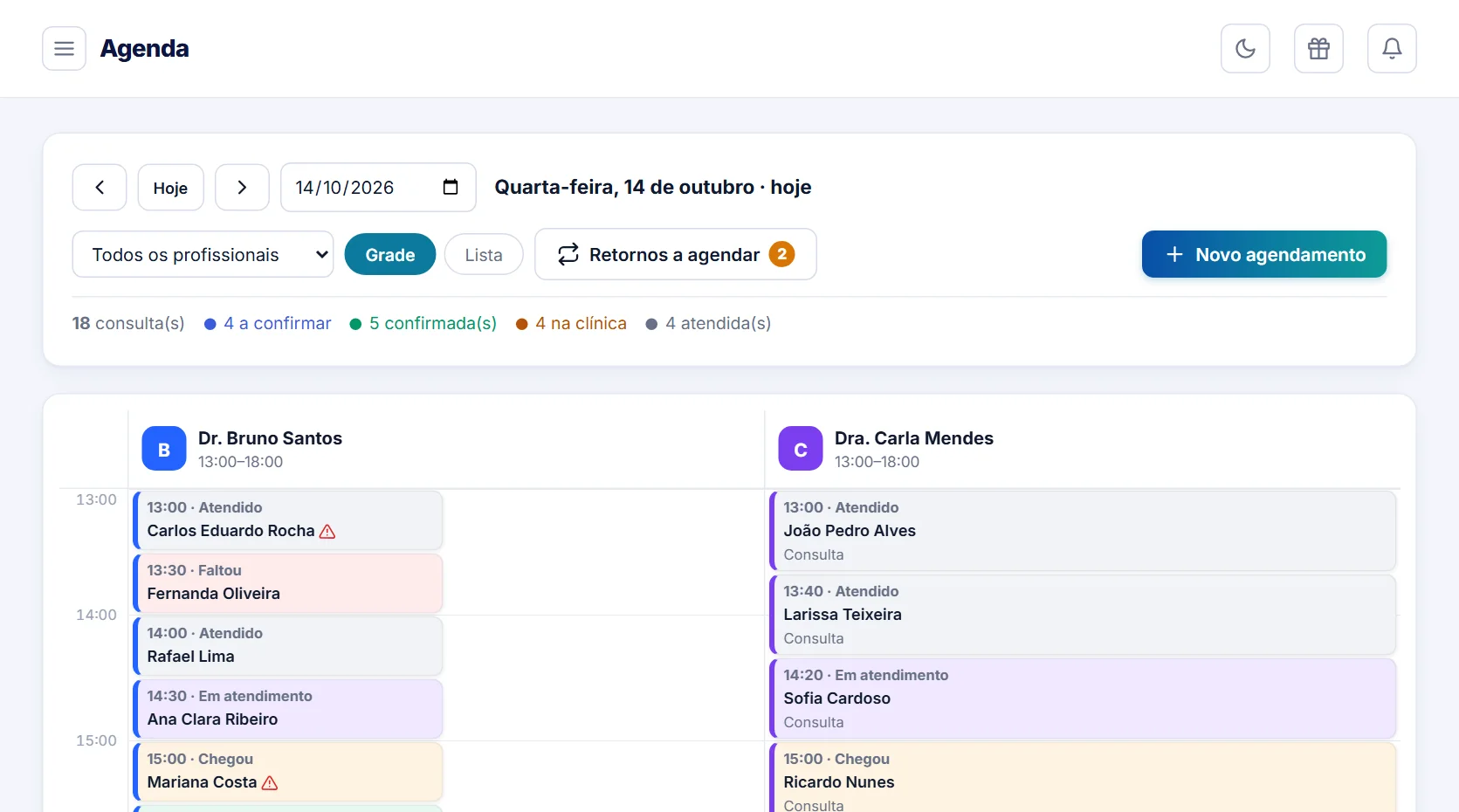Open Retornos a agendar
This screenshot has height=812, width=1459.
[676, 254]
